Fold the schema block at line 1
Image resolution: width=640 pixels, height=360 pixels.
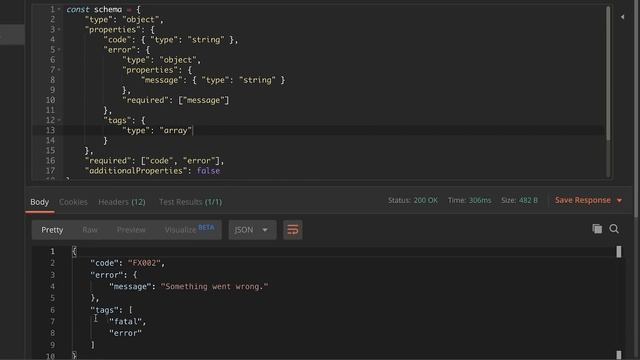(59, 9)
